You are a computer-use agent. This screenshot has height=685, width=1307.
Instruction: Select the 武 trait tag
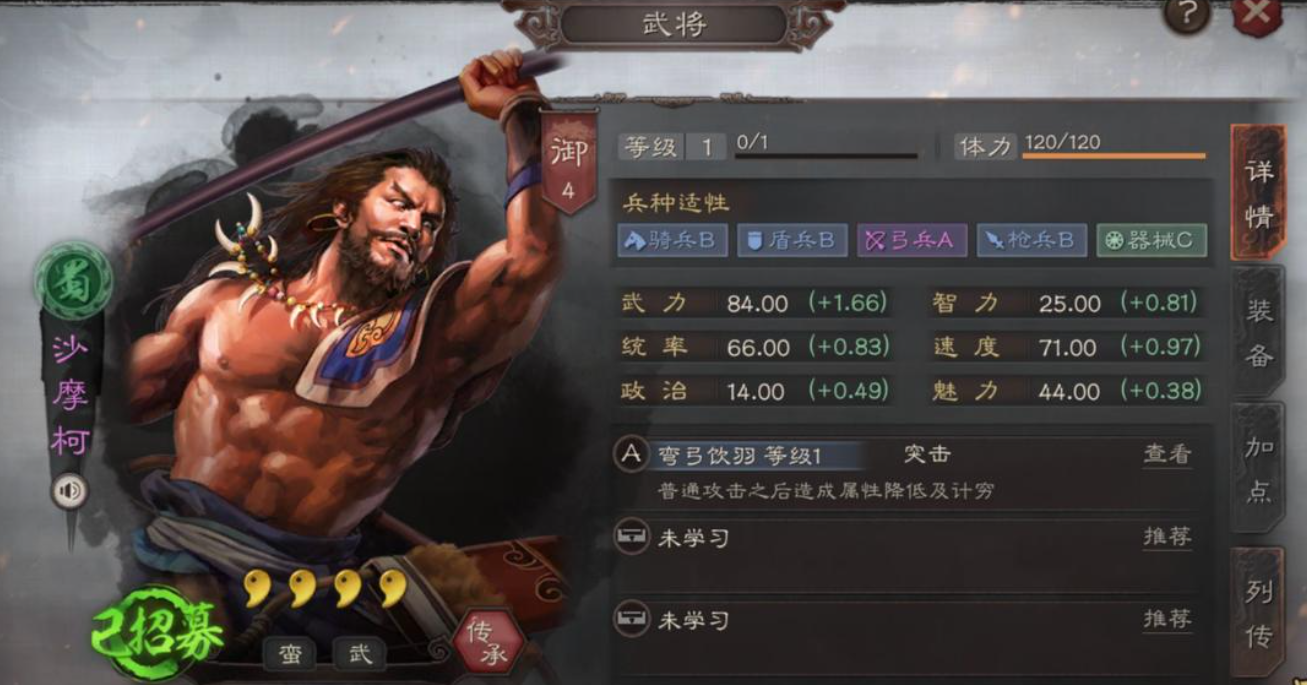tap(360, 655)
